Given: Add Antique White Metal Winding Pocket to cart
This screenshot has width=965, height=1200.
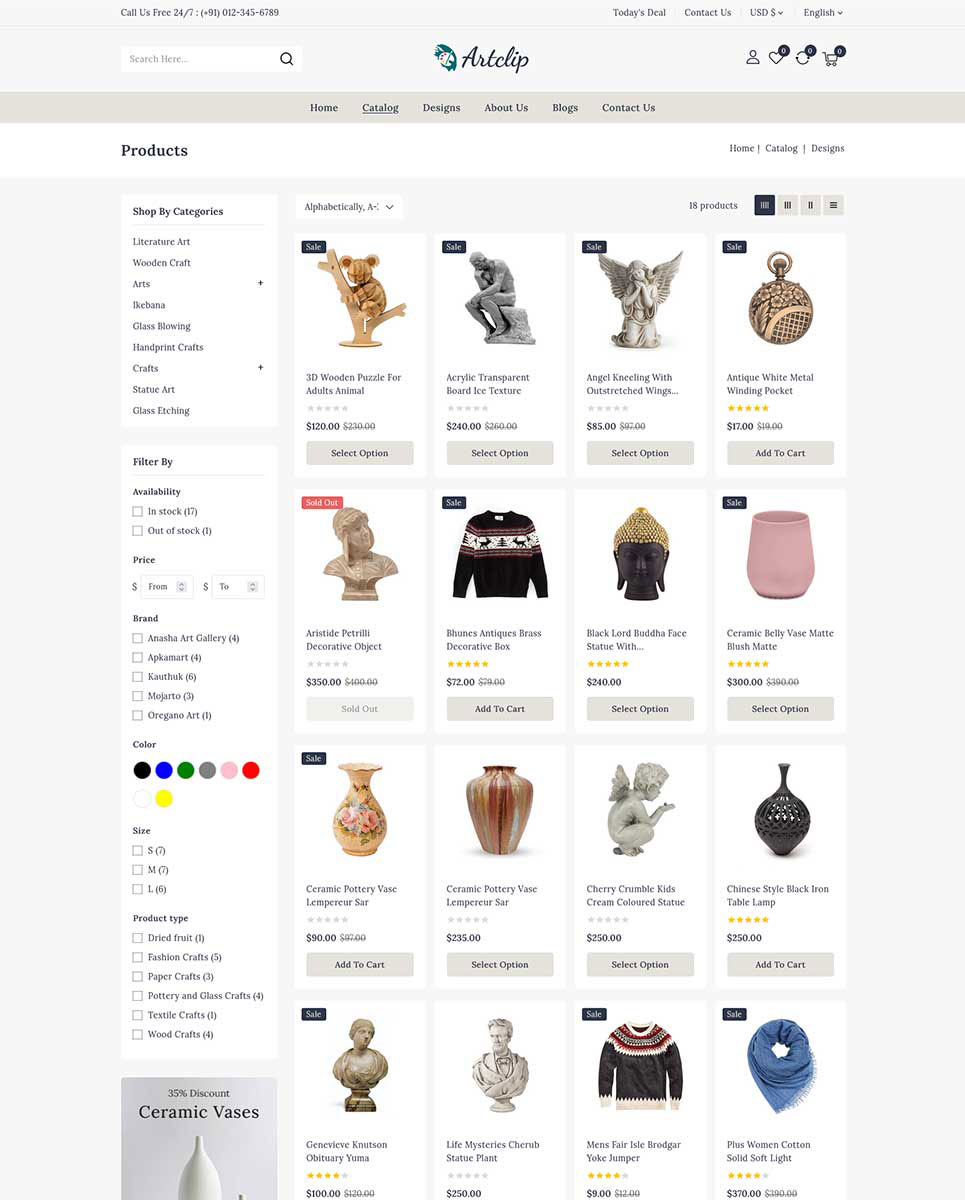Looking at the screenshot, I should click(780, 453).
